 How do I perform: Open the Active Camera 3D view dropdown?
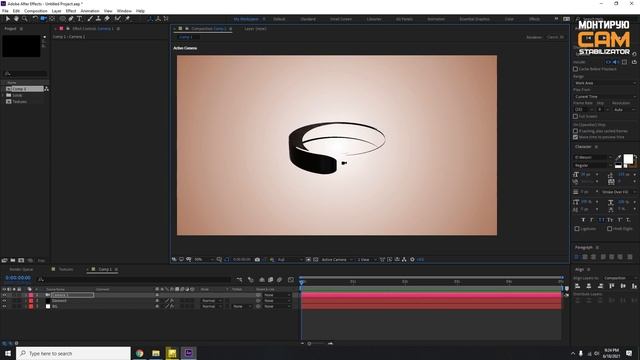tap(337, 260)
